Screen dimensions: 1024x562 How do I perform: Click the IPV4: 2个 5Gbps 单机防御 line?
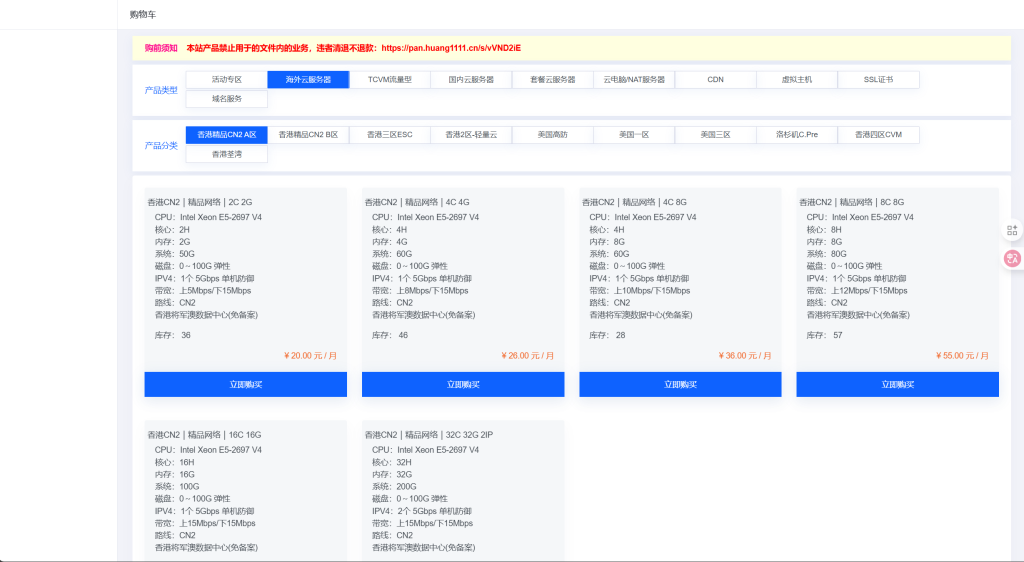click(x=422, y=511)
